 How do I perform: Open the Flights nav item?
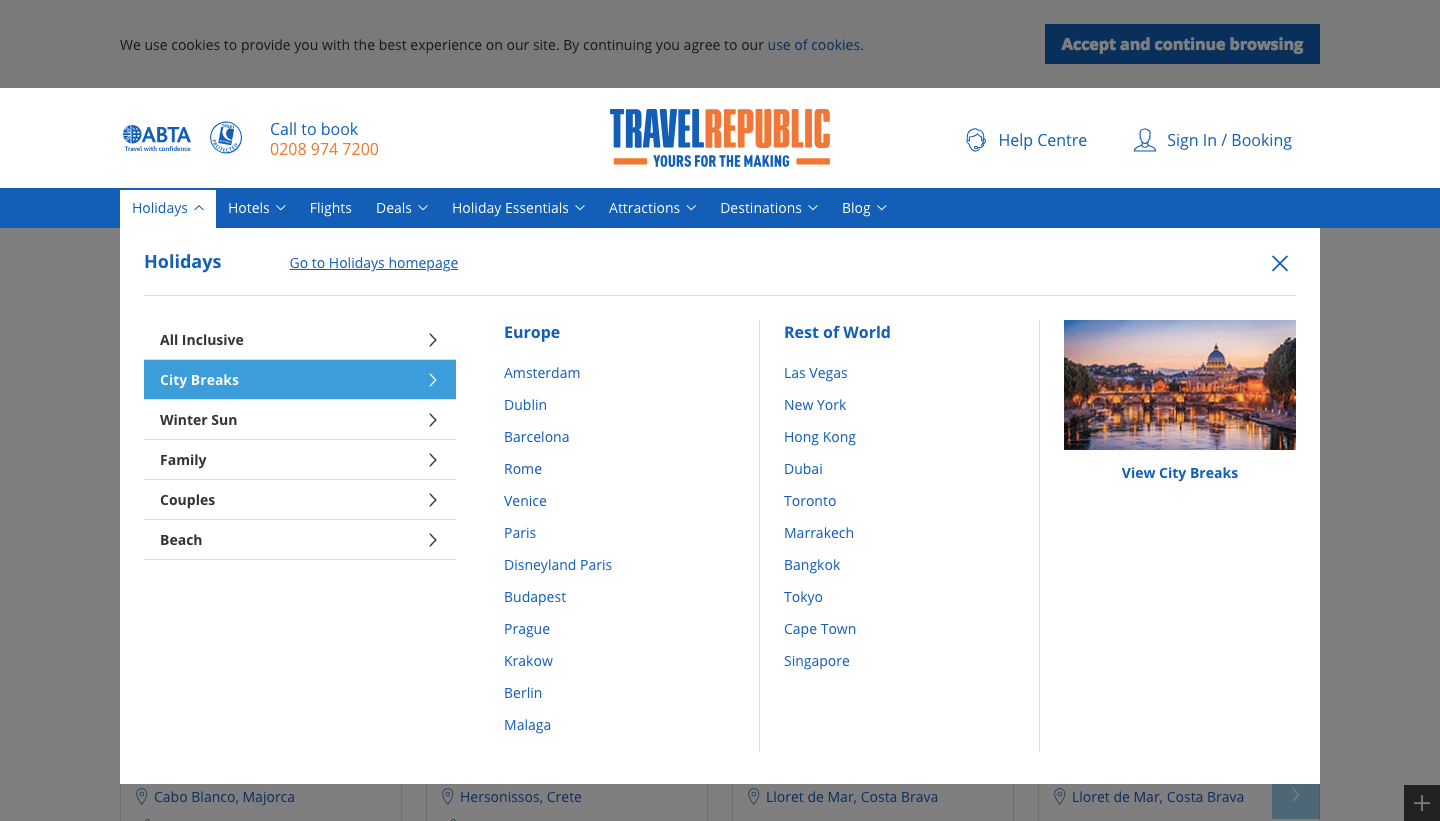(x=331, y=208)
